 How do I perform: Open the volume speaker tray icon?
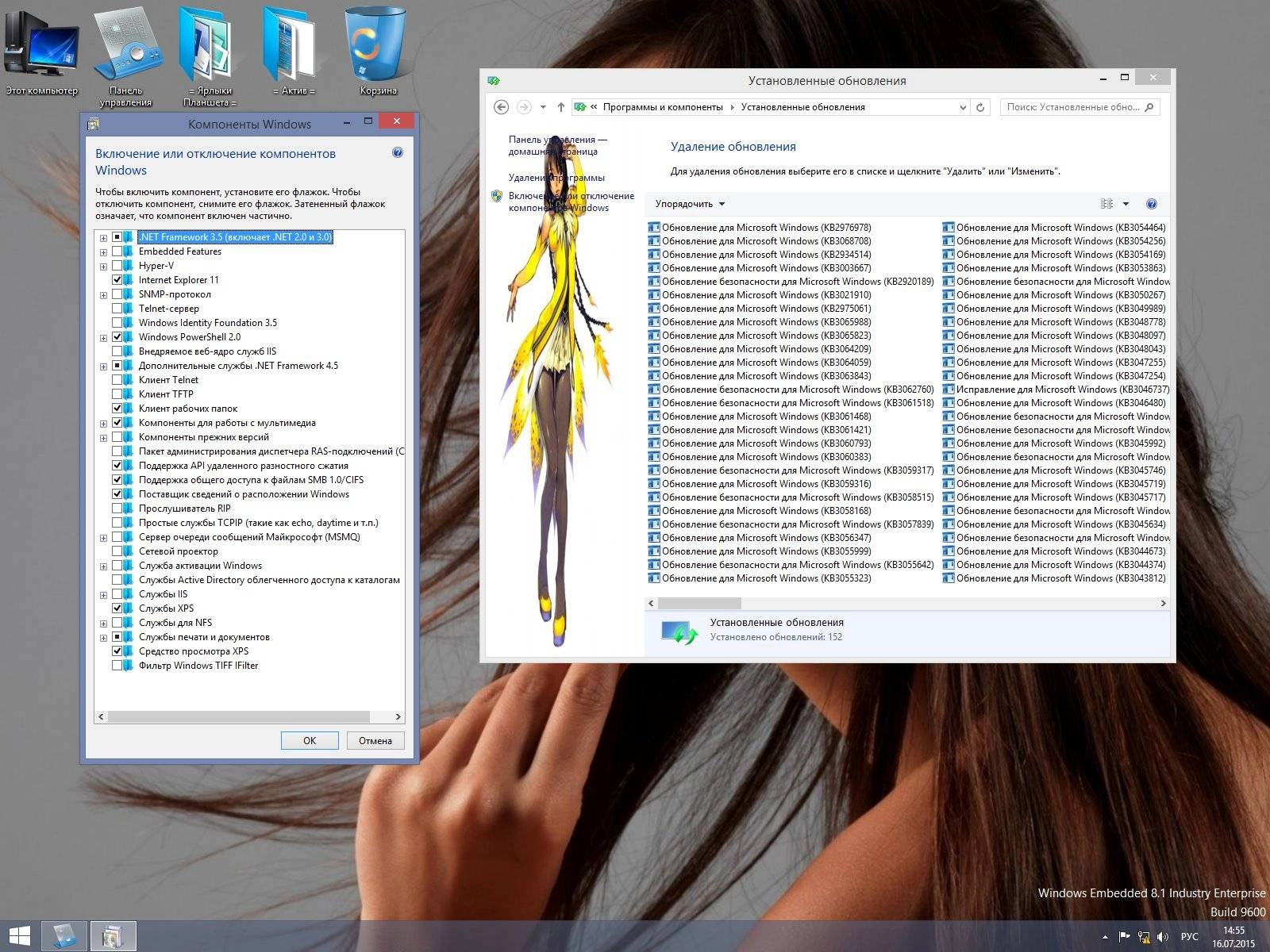coord(1163,937)
